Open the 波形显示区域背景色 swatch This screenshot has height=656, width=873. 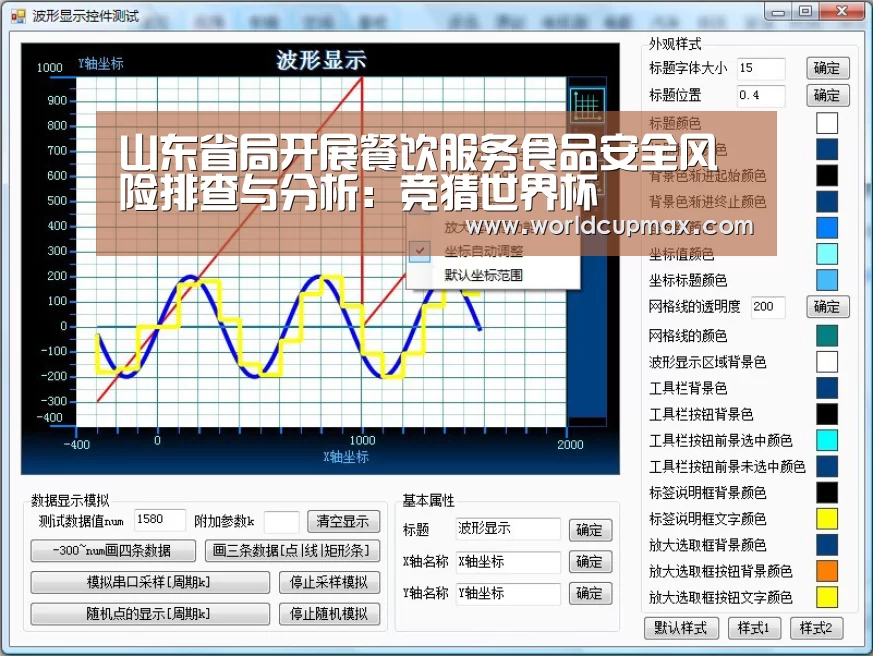click(827, 362)
